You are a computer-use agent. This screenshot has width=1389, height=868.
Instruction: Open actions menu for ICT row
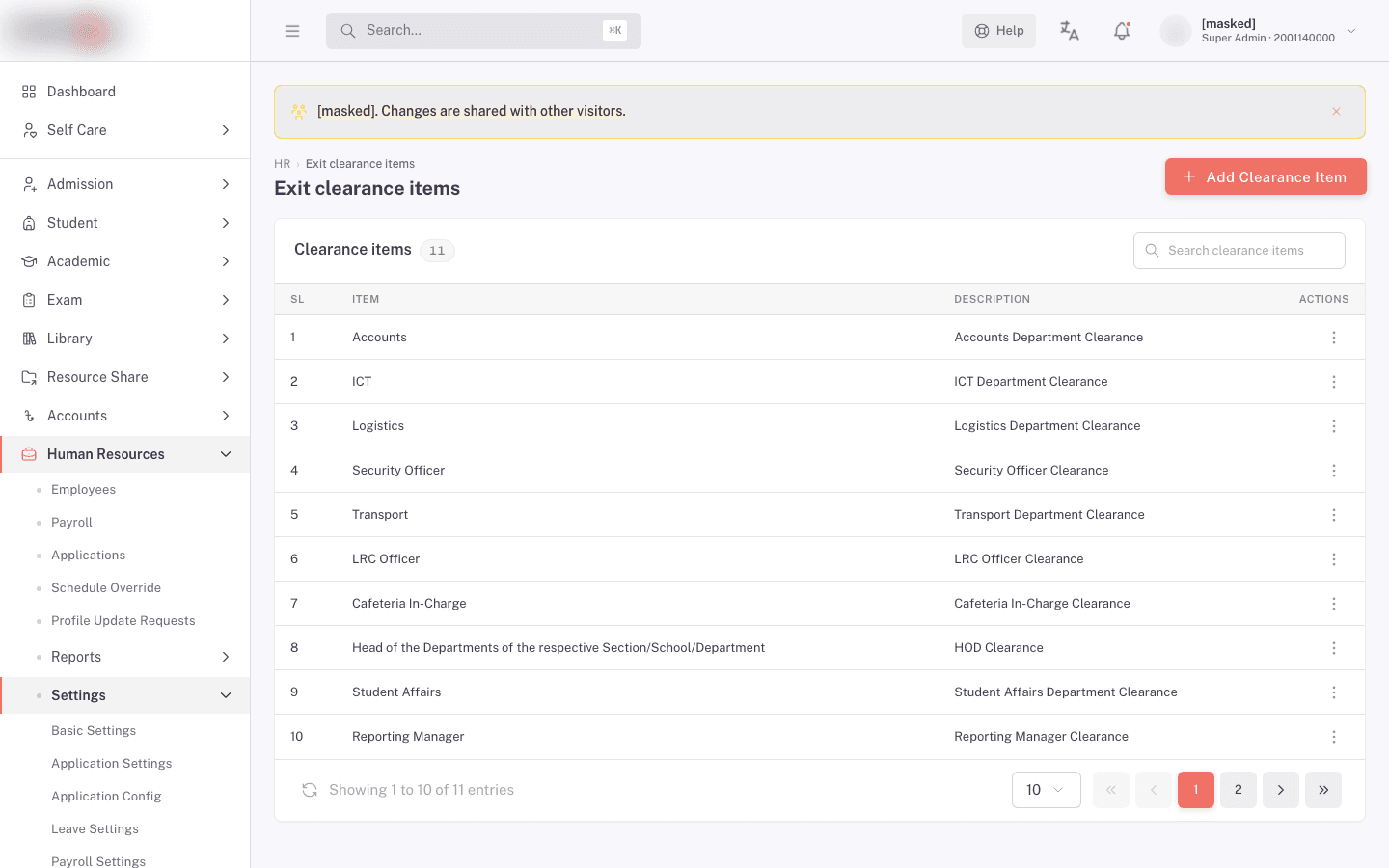1334,382
